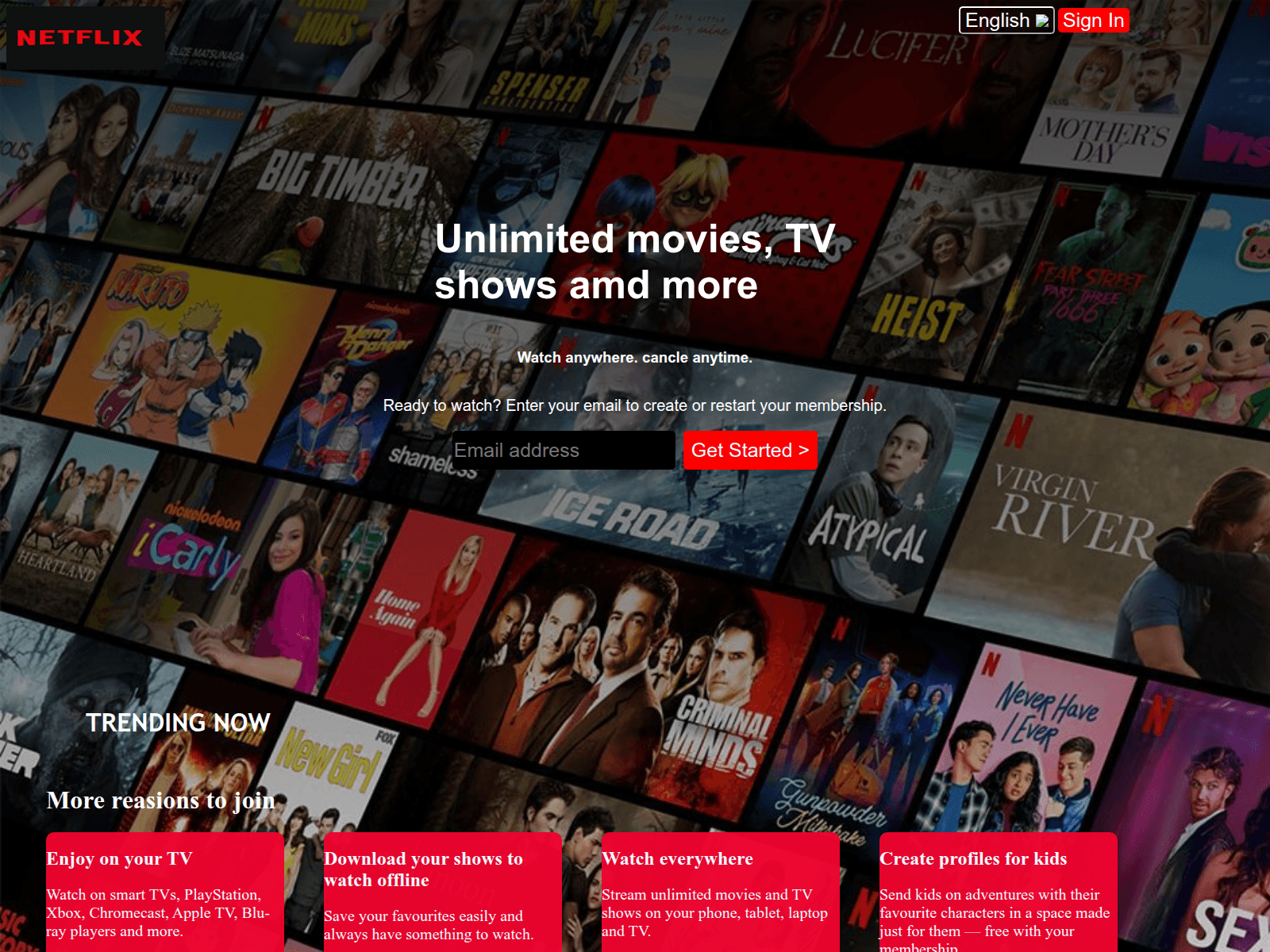The image size is (1270, 952).
Task: Click the TRENDING NOW heading
Action: pyautogui.click(x=178, y=723)
